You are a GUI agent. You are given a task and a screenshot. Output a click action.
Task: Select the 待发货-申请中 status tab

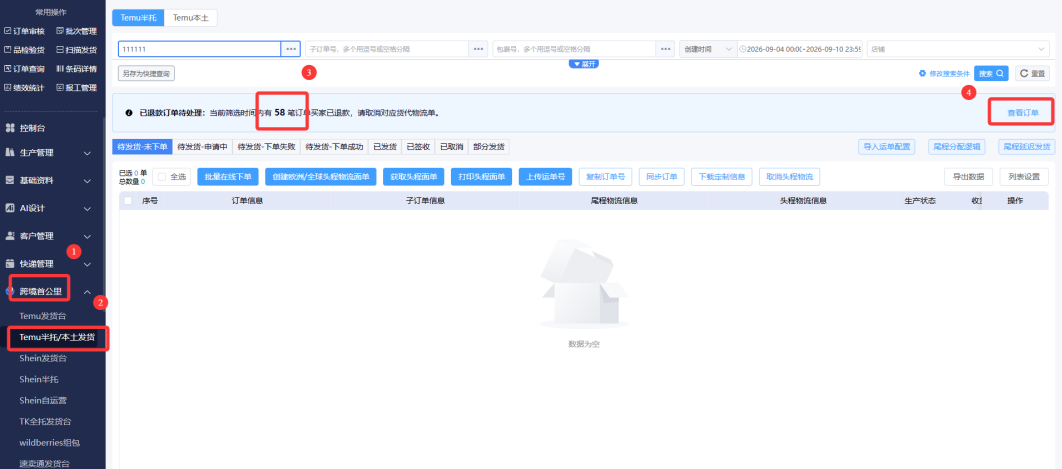pyautogui.click(x=202, y=146)
